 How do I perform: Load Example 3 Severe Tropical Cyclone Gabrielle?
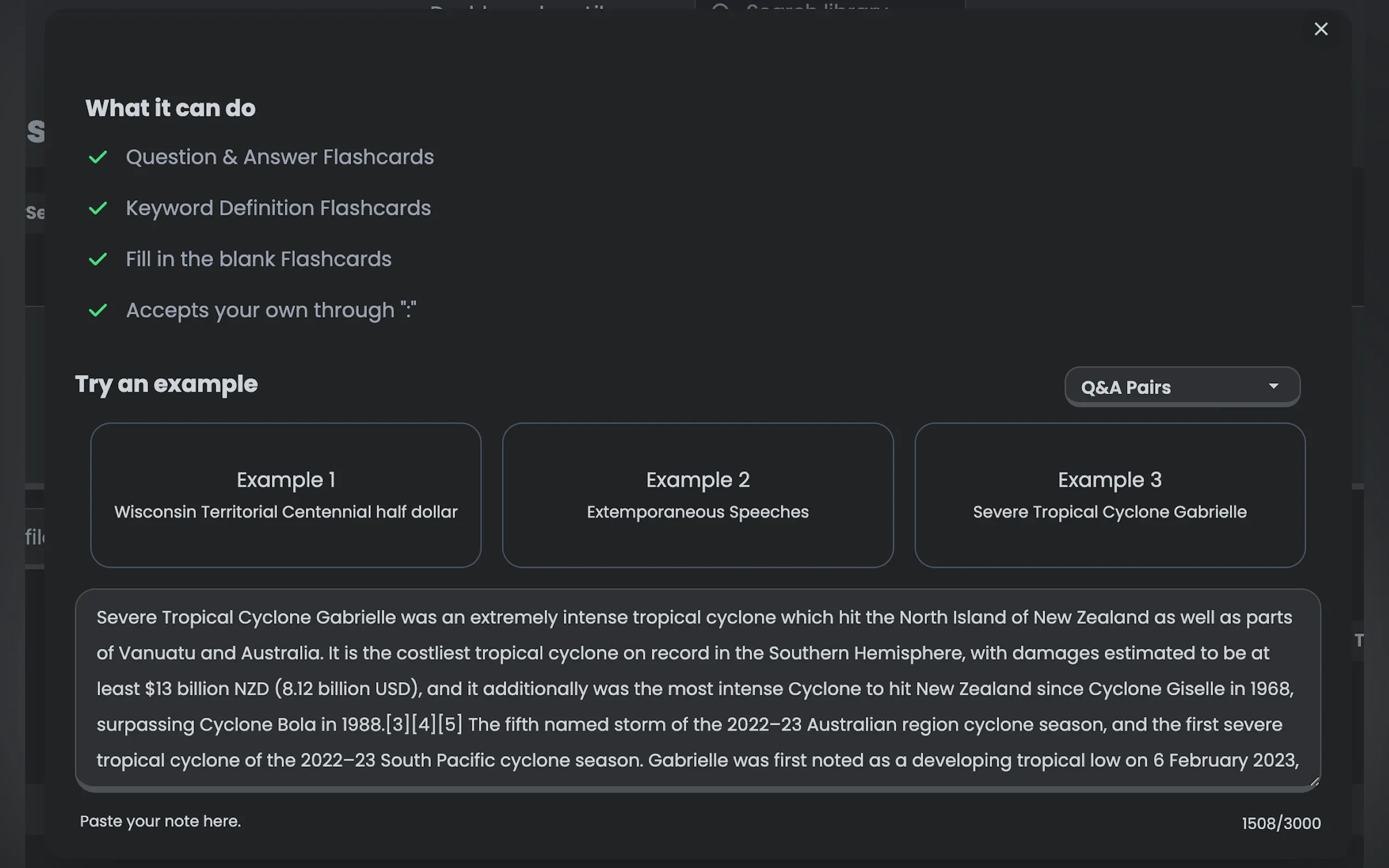pos(1110,495)
